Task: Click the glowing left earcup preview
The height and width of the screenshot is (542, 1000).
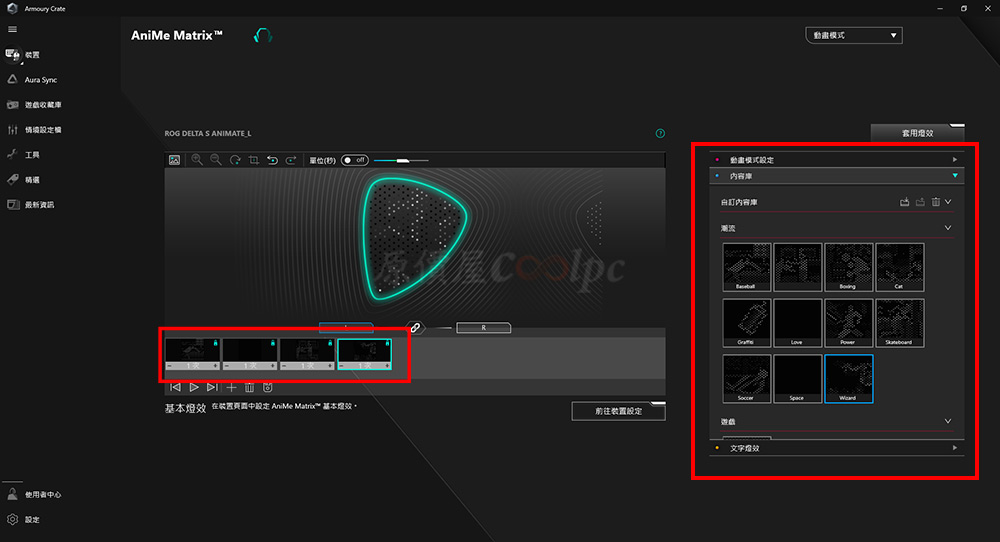Action: 414,238
